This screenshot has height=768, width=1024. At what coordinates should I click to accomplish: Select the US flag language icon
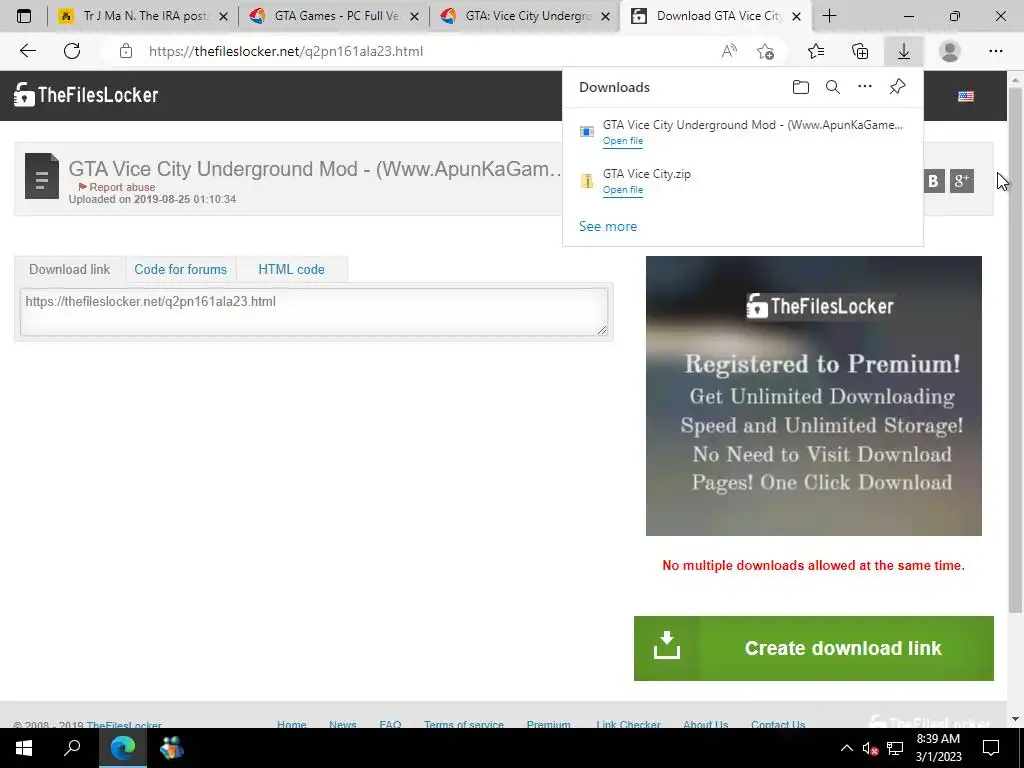pyautogui.click(x=966, y=97)
